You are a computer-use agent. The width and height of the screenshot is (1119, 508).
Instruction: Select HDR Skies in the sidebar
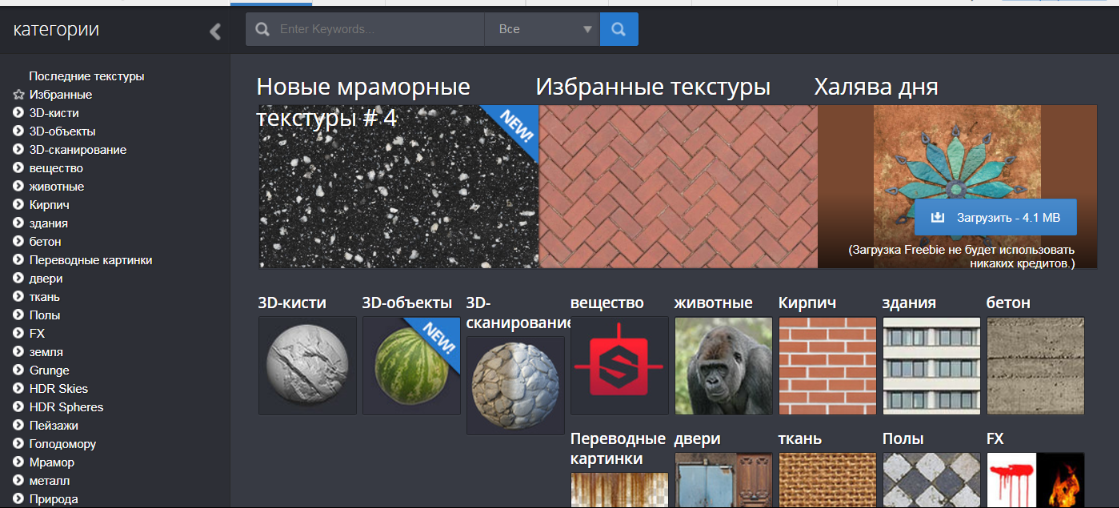tap(59, 389)
